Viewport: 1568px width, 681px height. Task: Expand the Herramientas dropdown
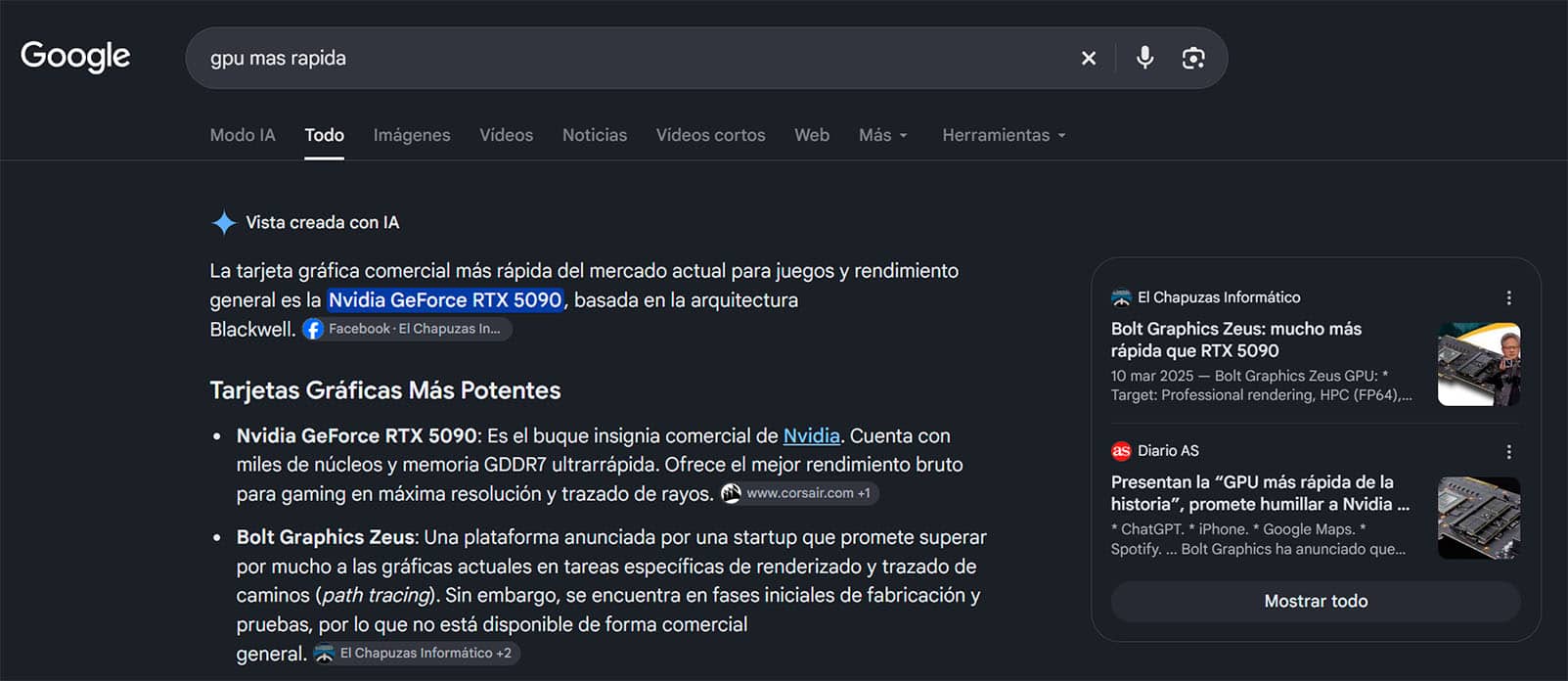[x=1004, y=135]
